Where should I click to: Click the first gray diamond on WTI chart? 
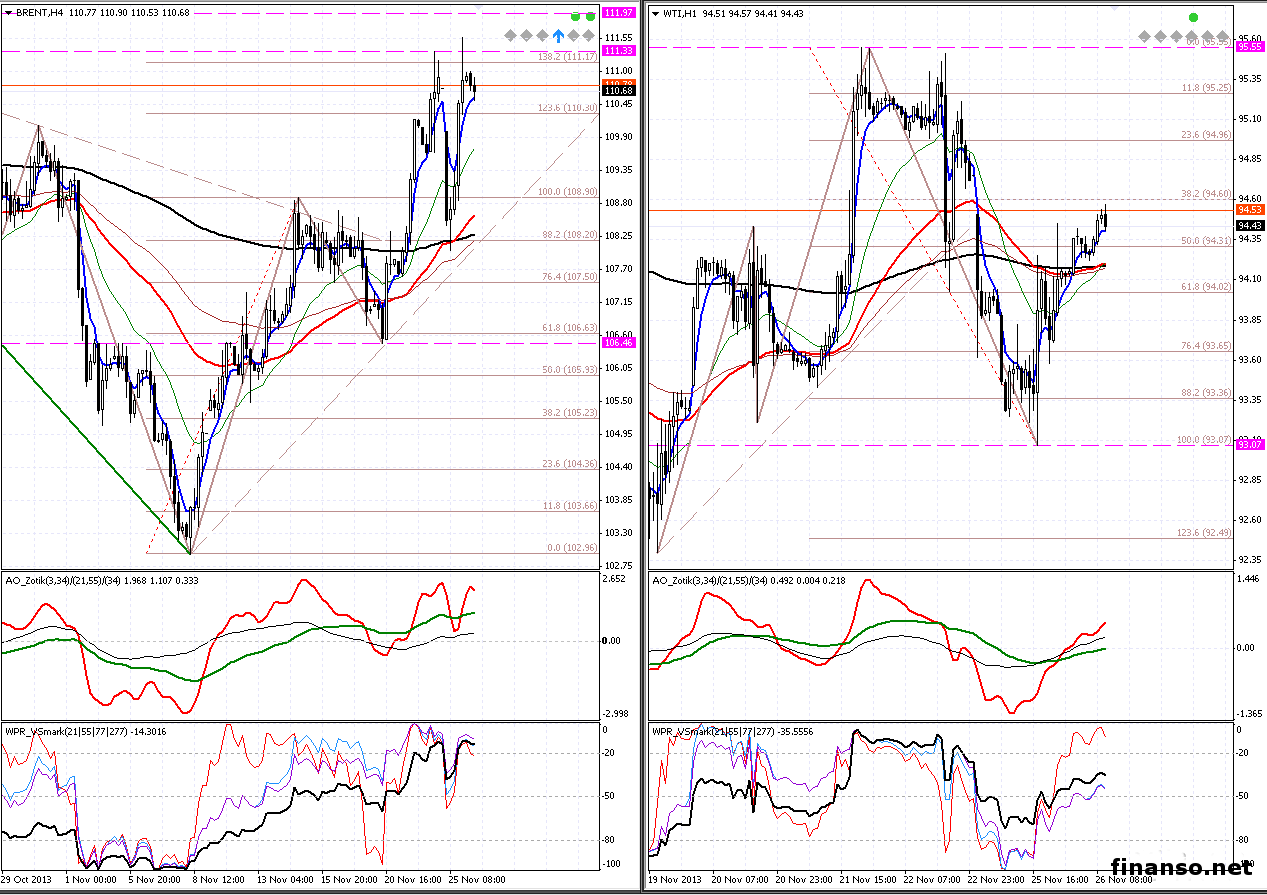pos(1144,36)
